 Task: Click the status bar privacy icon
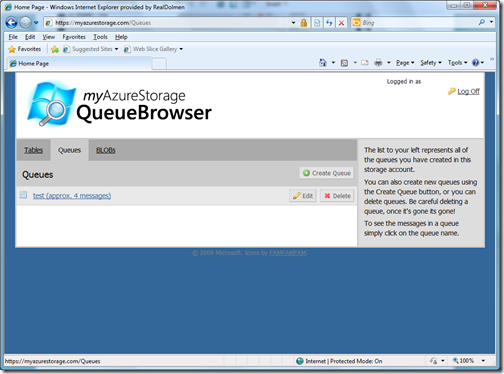(433, 361)
